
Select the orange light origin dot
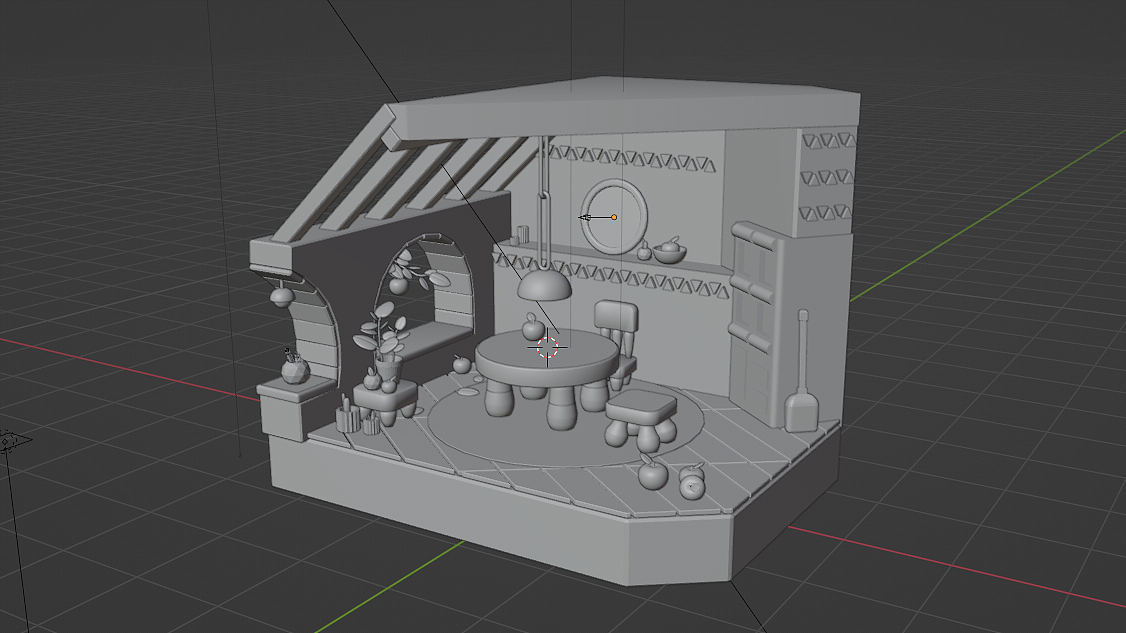click(x=614, y=217)
